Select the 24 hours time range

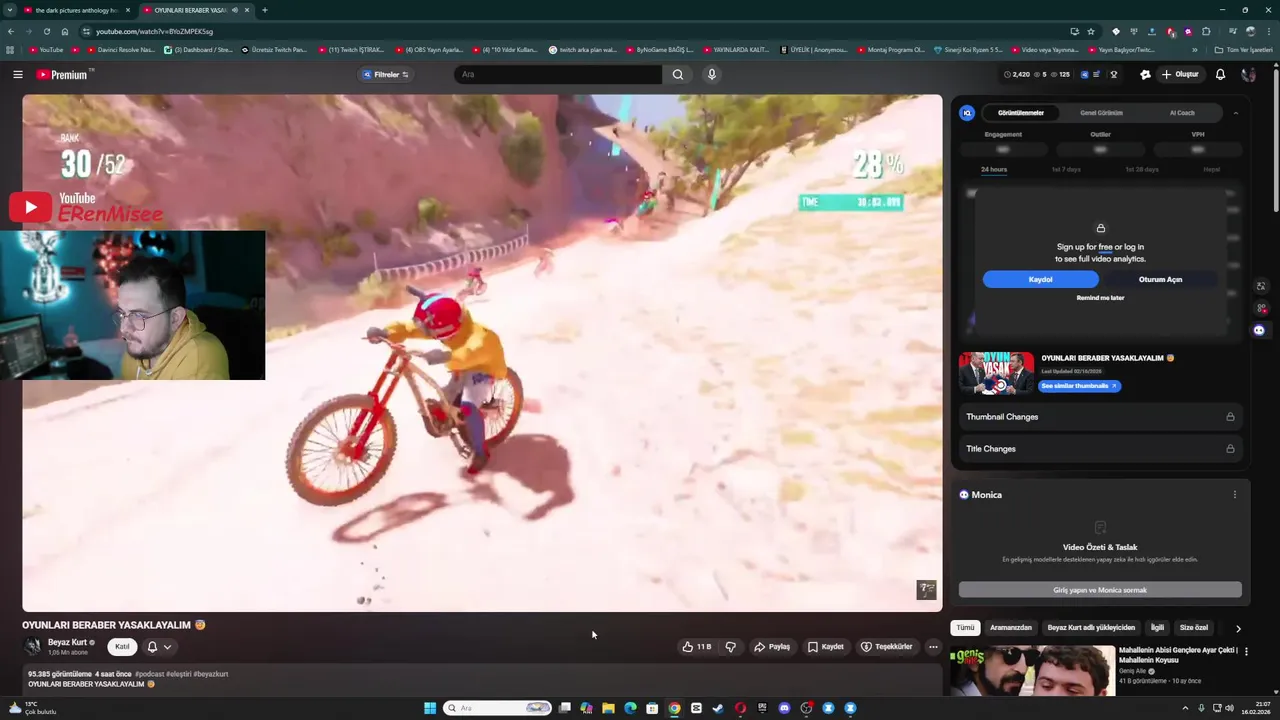[994, 169]
